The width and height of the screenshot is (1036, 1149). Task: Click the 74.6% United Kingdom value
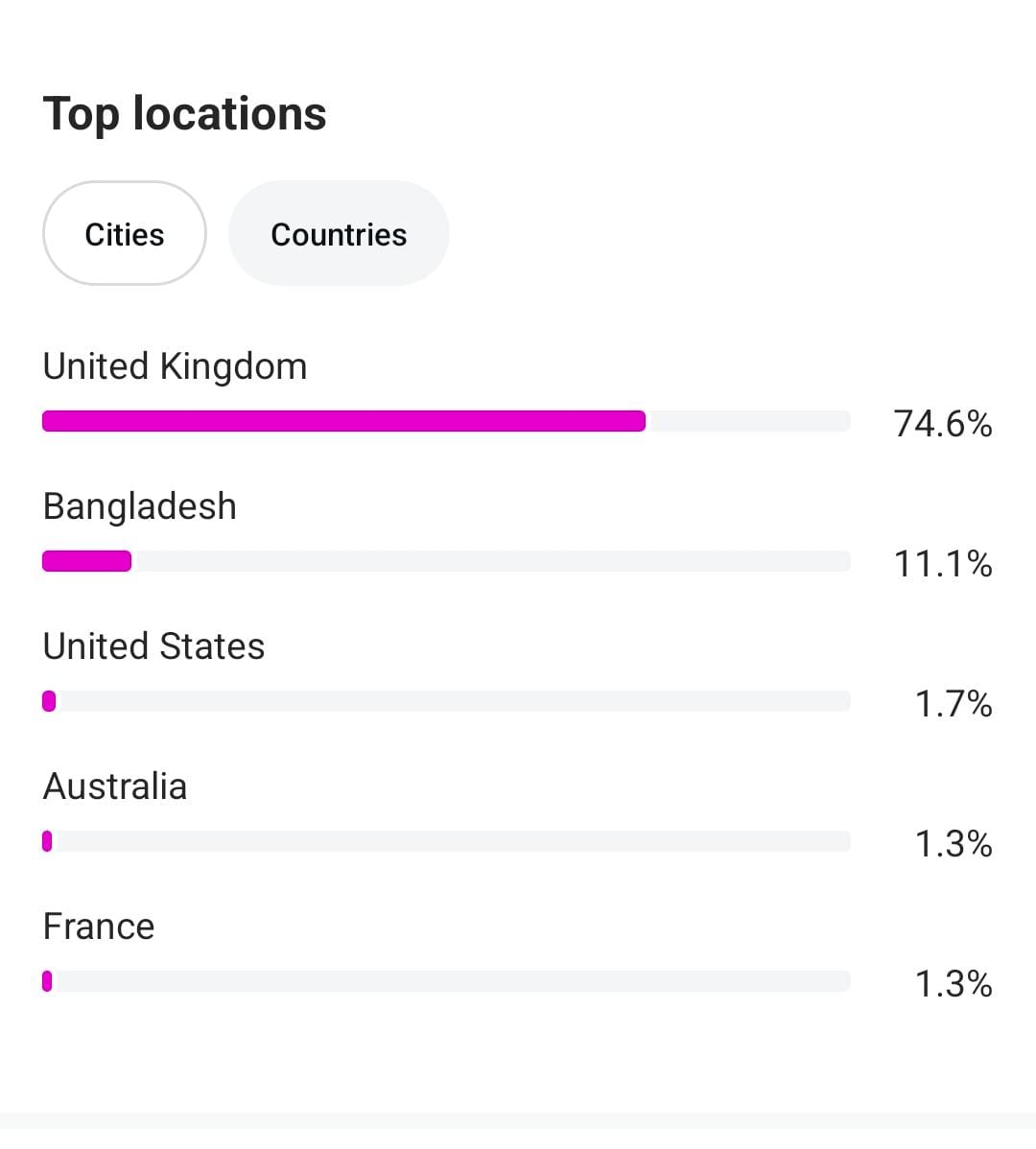(x=943, y=423)
